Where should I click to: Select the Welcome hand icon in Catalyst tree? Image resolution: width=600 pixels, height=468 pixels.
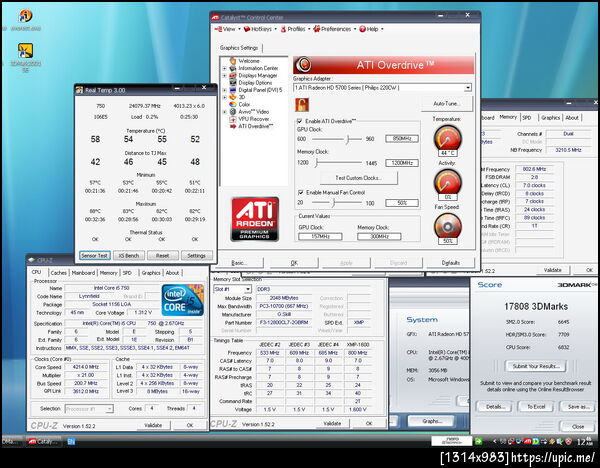click(233, 61)
